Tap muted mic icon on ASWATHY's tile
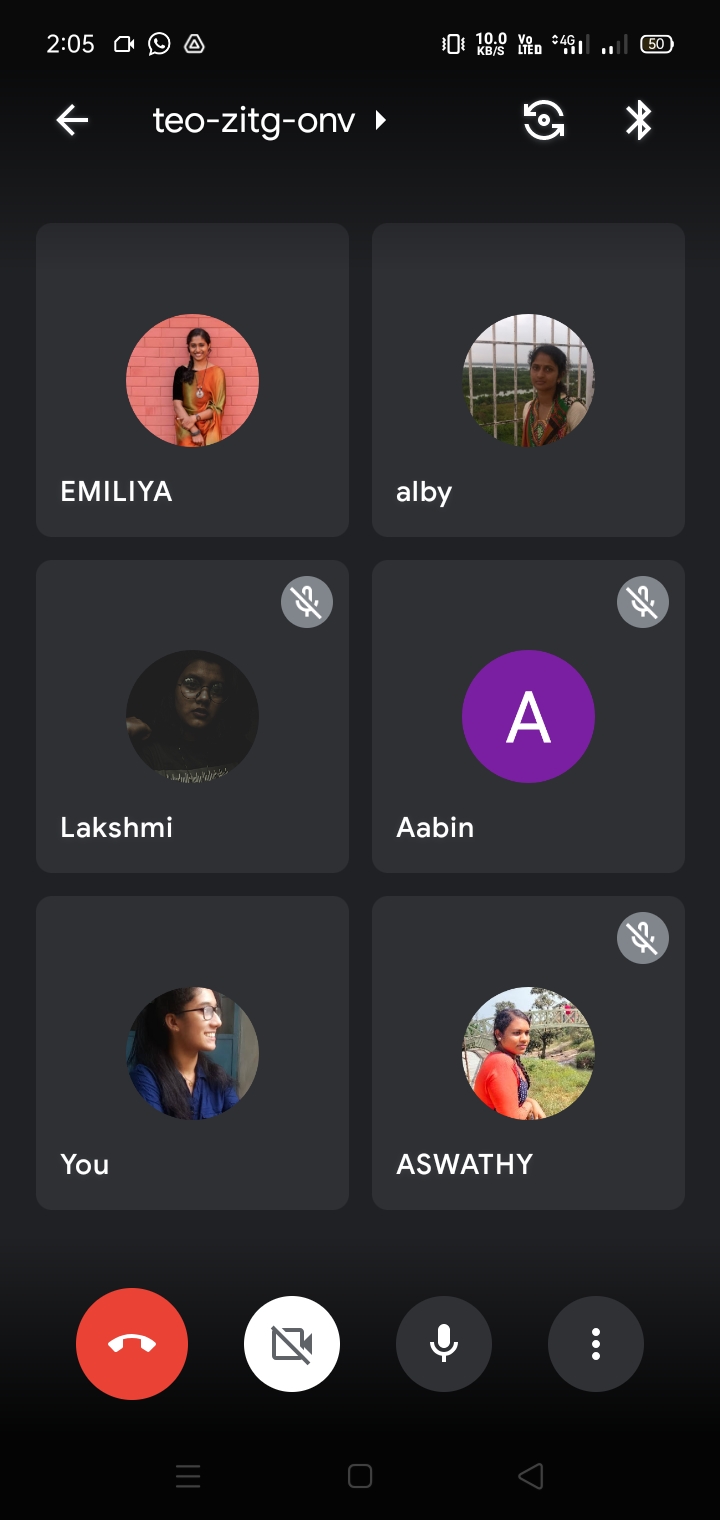Image resolution: width=720 pixels, height=1520 pixels. pos(643,938)
